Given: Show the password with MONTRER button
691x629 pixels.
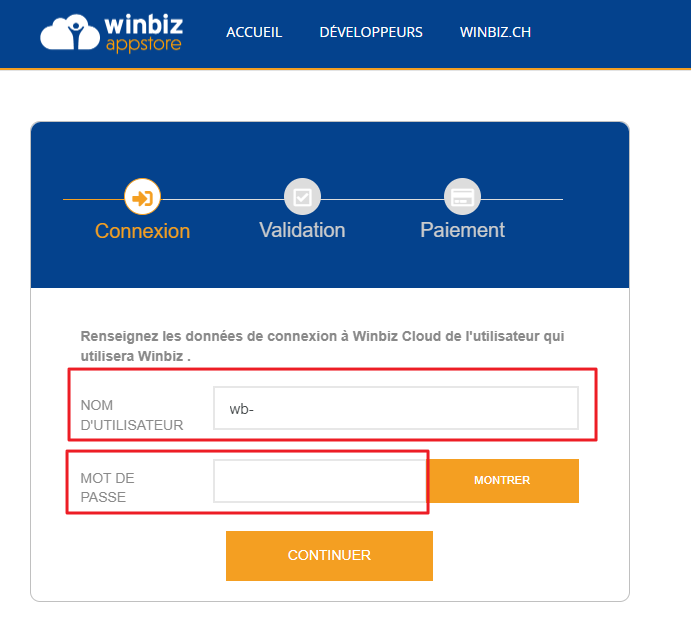Looking at the screenshot, I should [503, 480].
